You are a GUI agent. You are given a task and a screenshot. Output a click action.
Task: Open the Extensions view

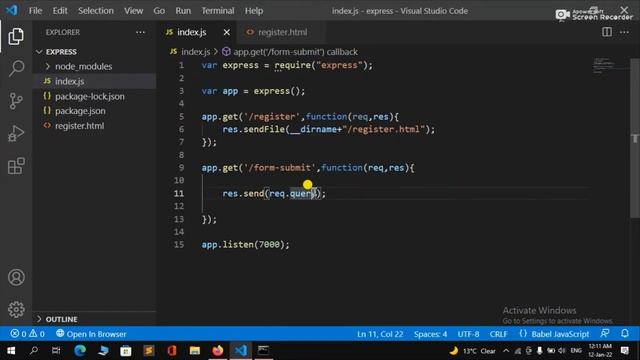16,166
